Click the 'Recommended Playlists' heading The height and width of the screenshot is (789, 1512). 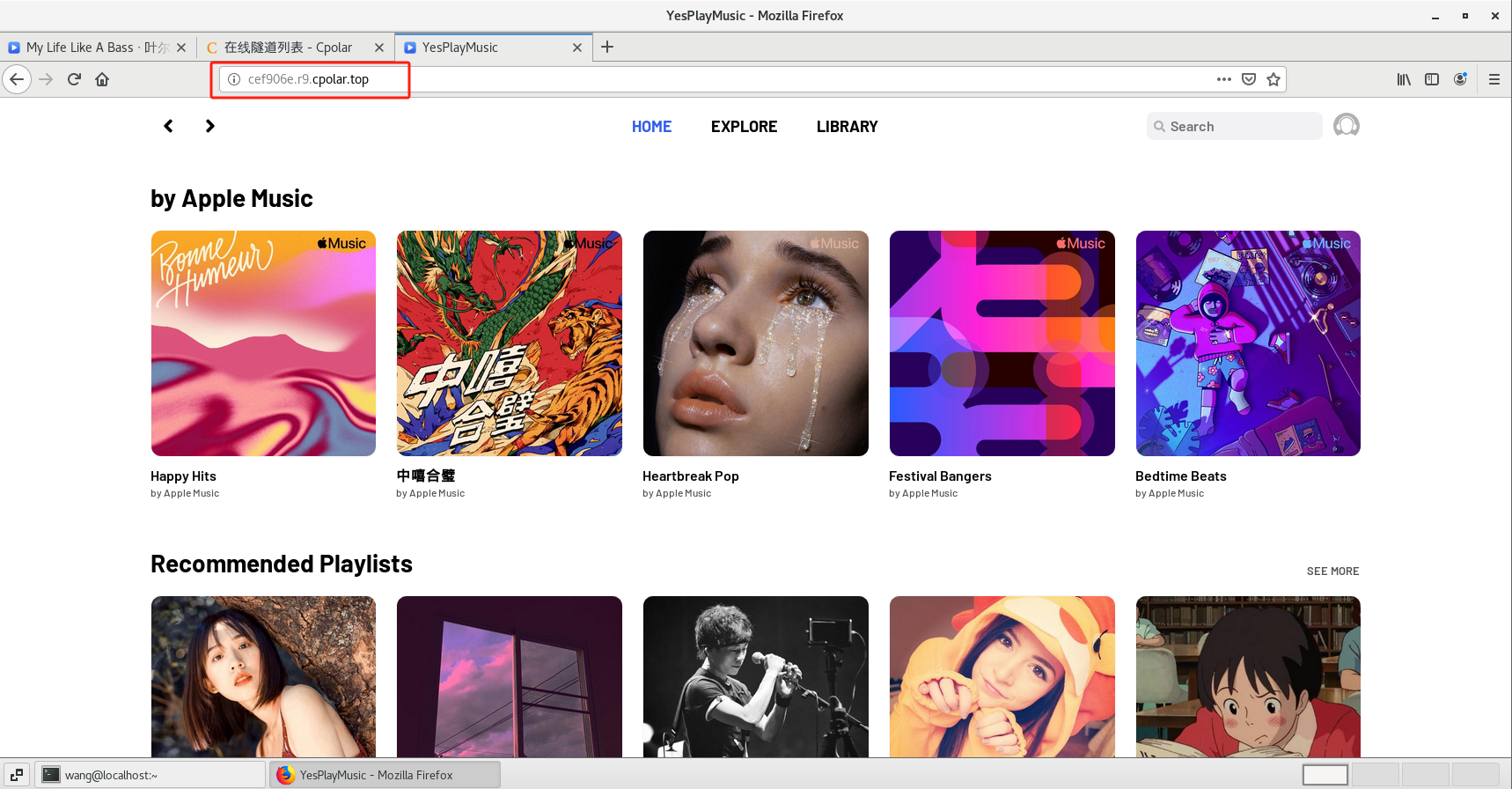282,564
